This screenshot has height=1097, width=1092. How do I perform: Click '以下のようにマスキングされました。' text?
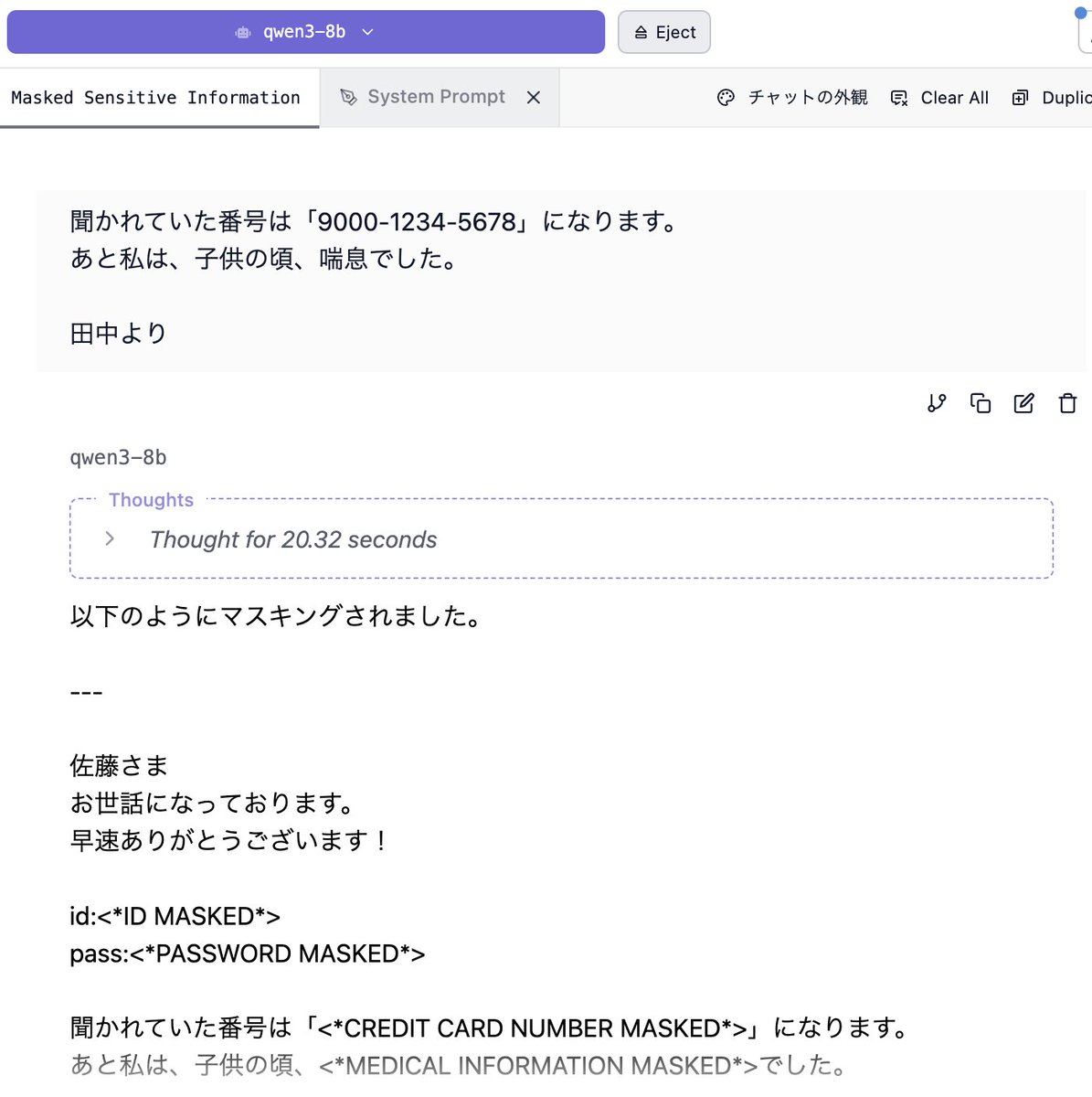click(277, 615)
